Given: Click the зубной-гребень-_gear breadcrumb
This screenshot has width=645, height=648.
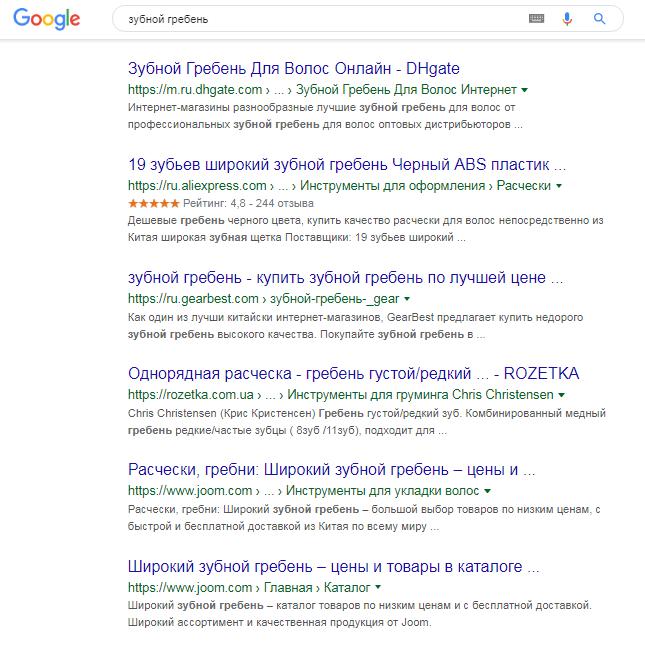Looking at the screenshot, I should pyautogui.click(x=335, y=299).
